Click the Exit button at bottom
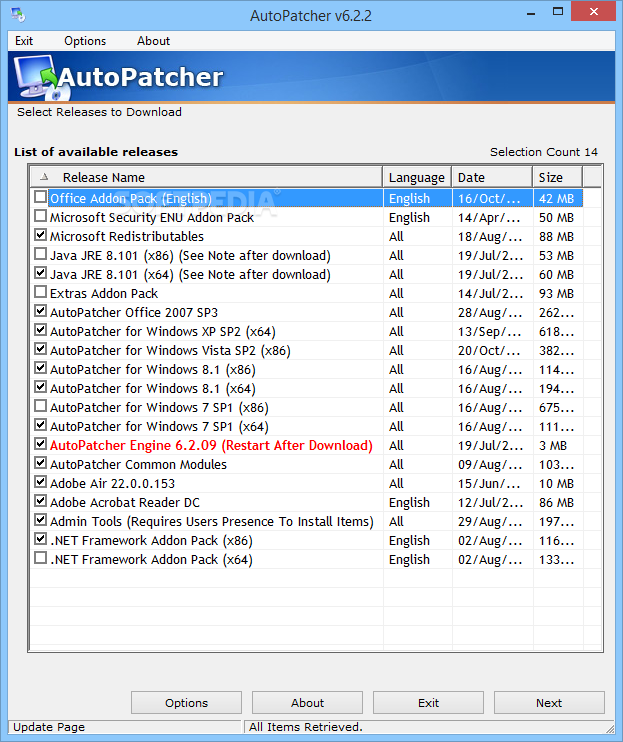The image size is (623, 742). [429, 703]
